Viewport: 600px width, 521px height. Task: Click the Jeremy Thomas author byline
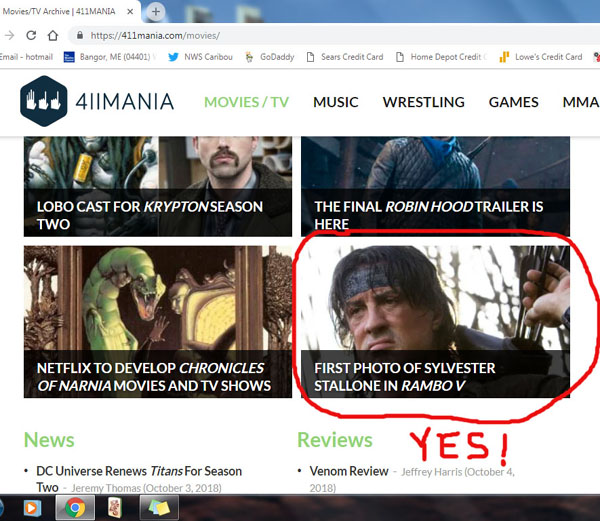tap(106, 488)
